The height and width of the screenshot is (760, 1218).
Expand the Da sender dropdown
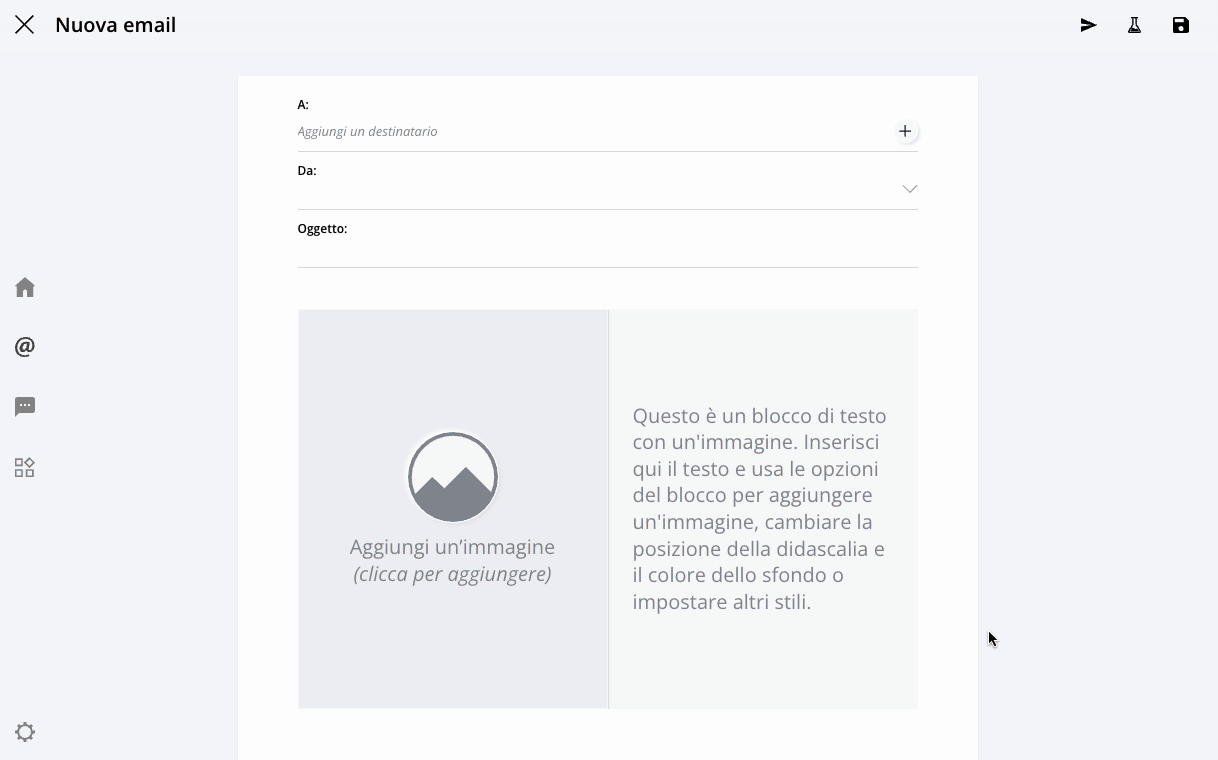click(x=909, y=188)
